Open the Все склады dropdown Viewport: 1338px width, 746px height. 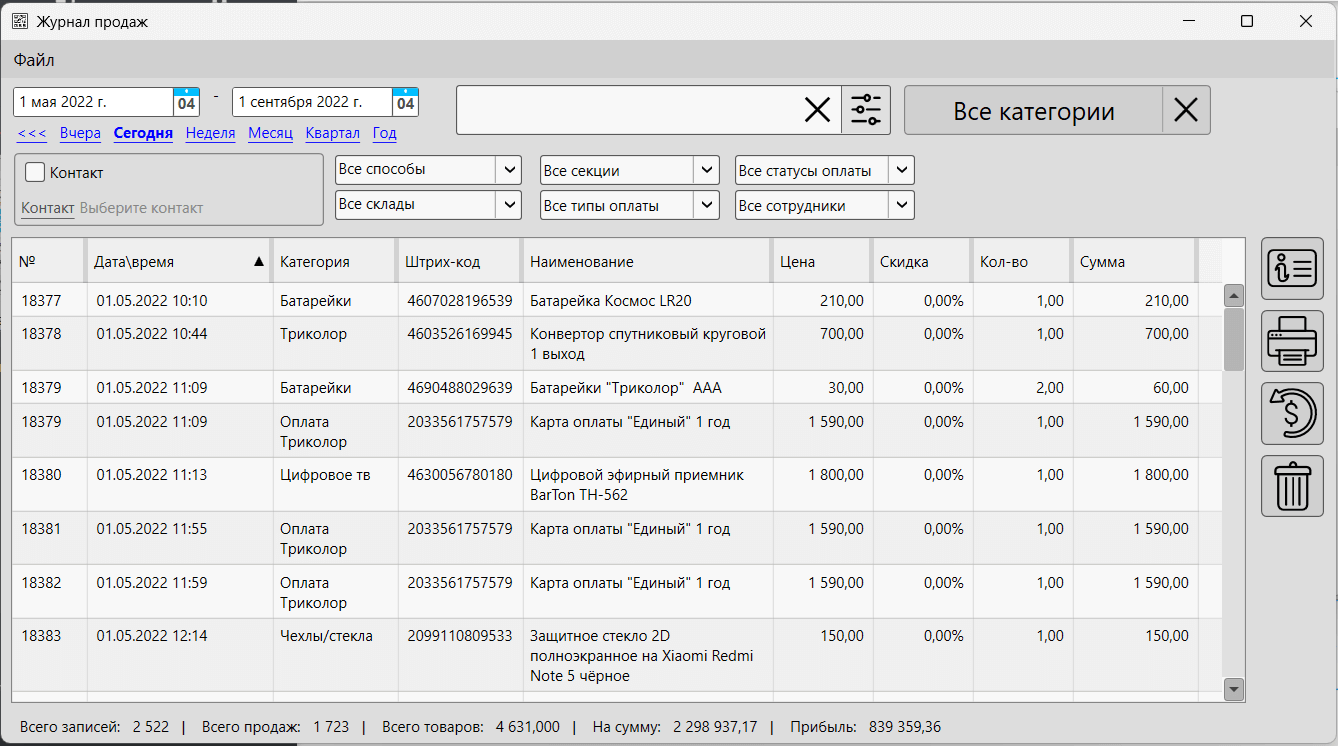click(508, 205)
